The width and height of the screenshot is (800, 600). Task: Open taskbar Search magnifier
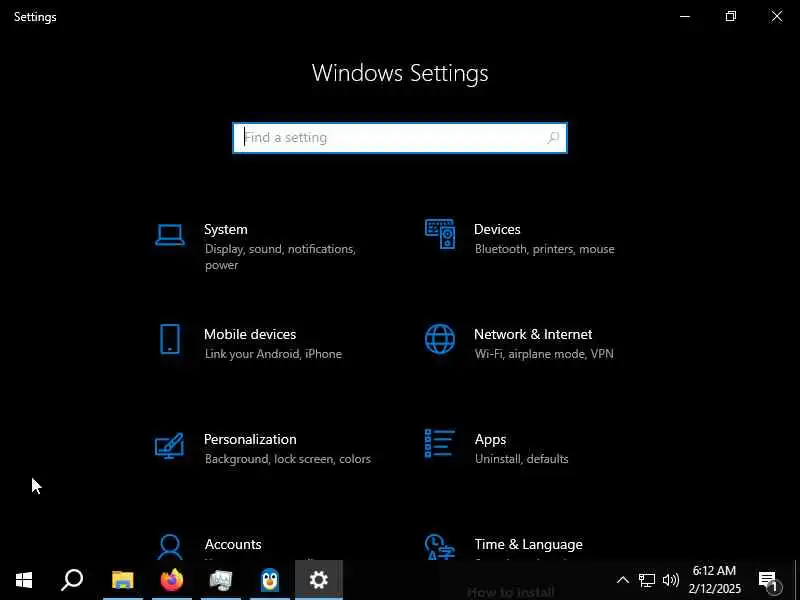click(72, 580)
